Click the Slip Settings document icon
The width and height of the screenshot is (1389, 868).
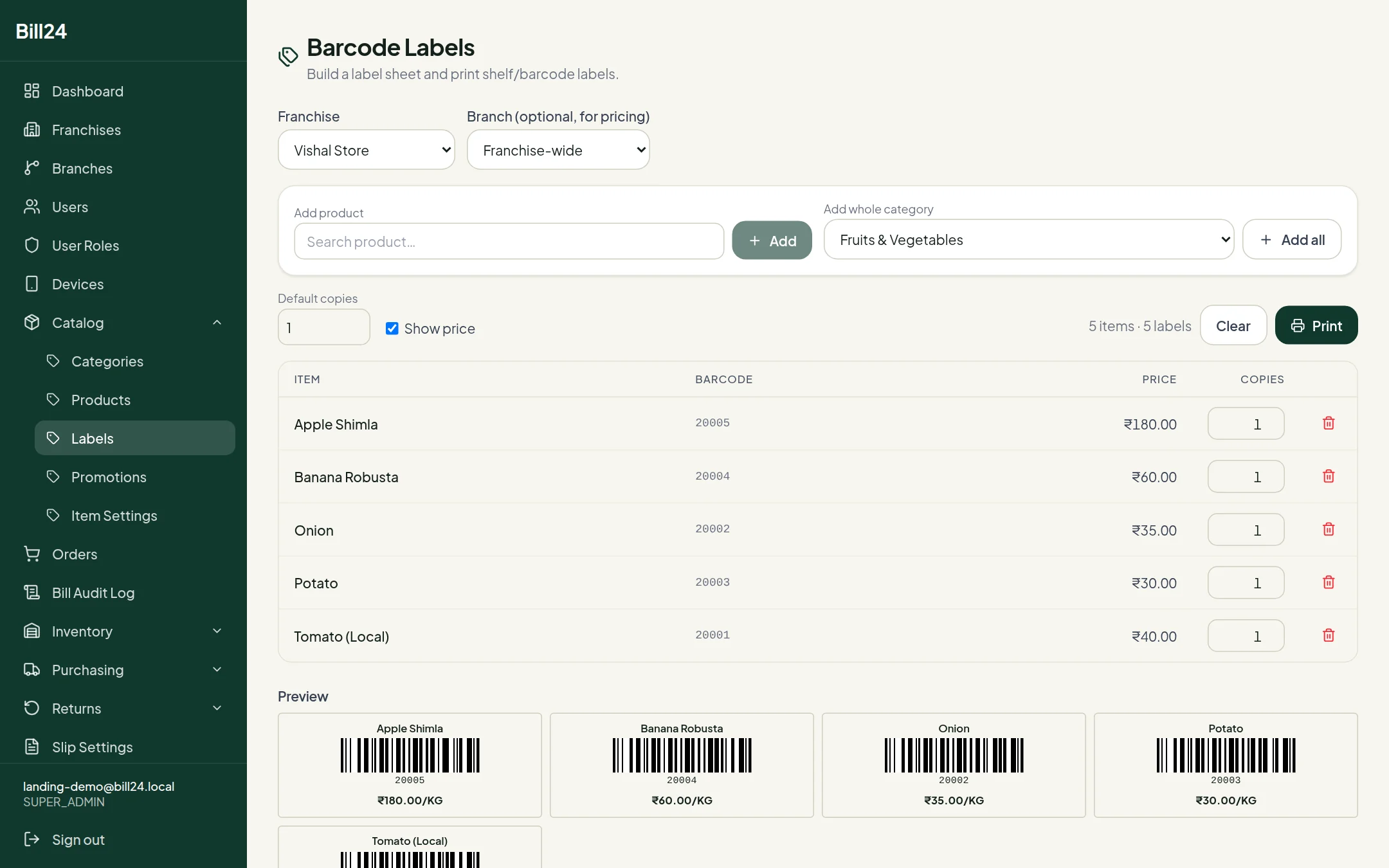pyautogui.click(x=32, y=746)
